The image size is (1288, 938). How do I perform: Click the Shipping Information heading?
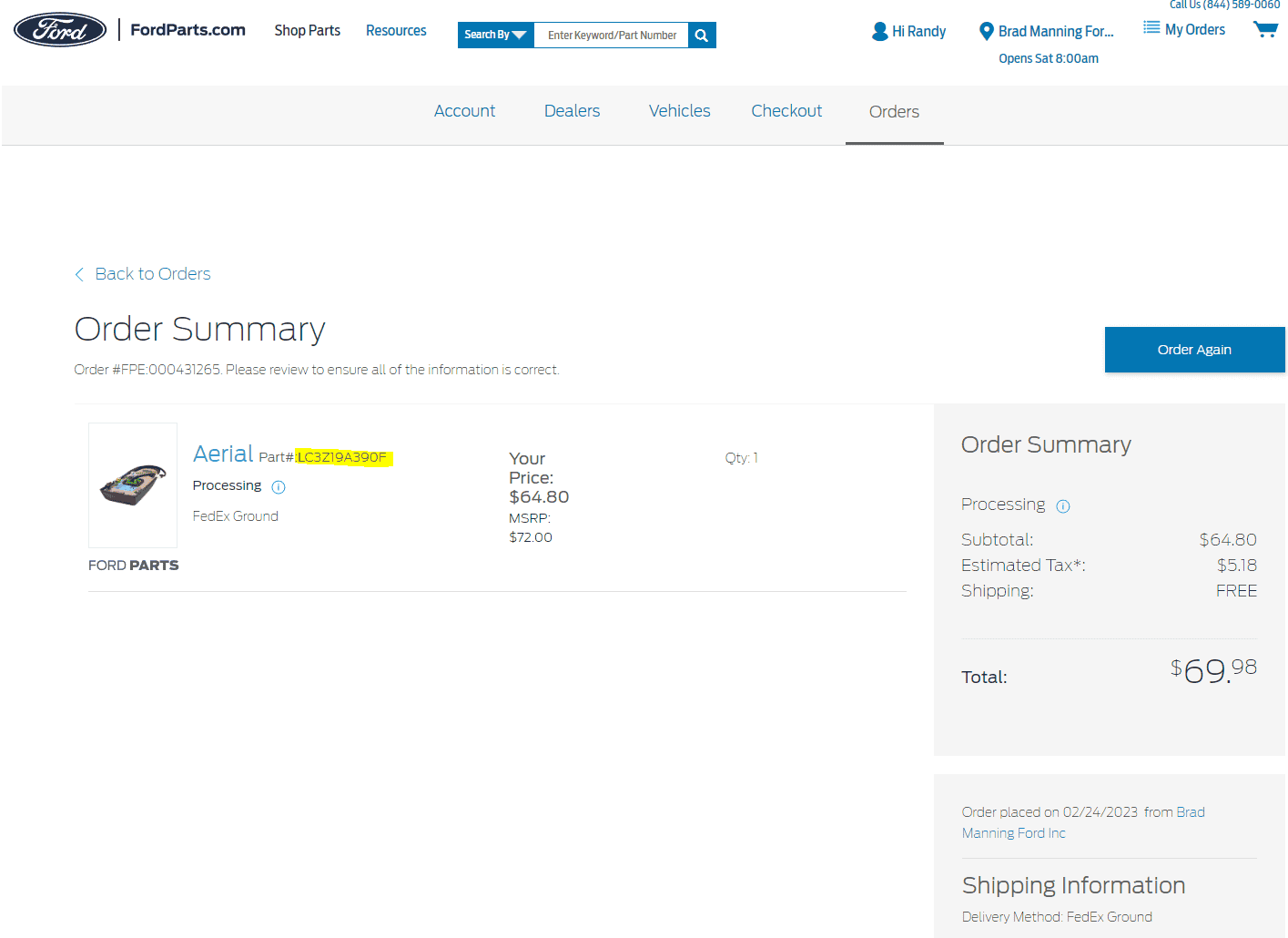[1074, 885]
